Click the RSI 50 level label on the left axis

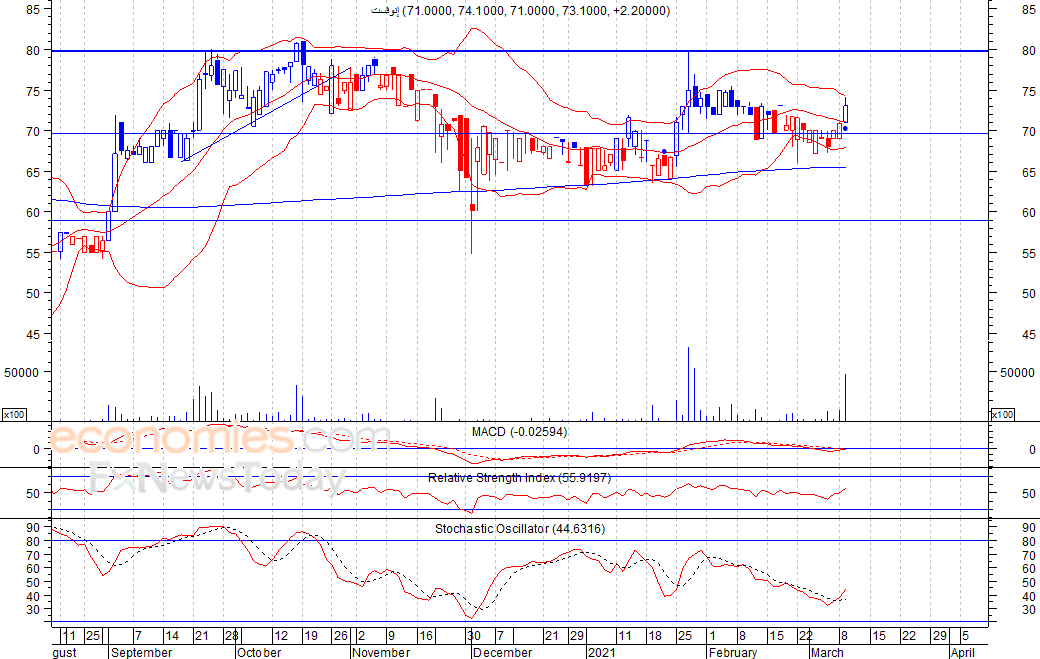click(33, 493)
